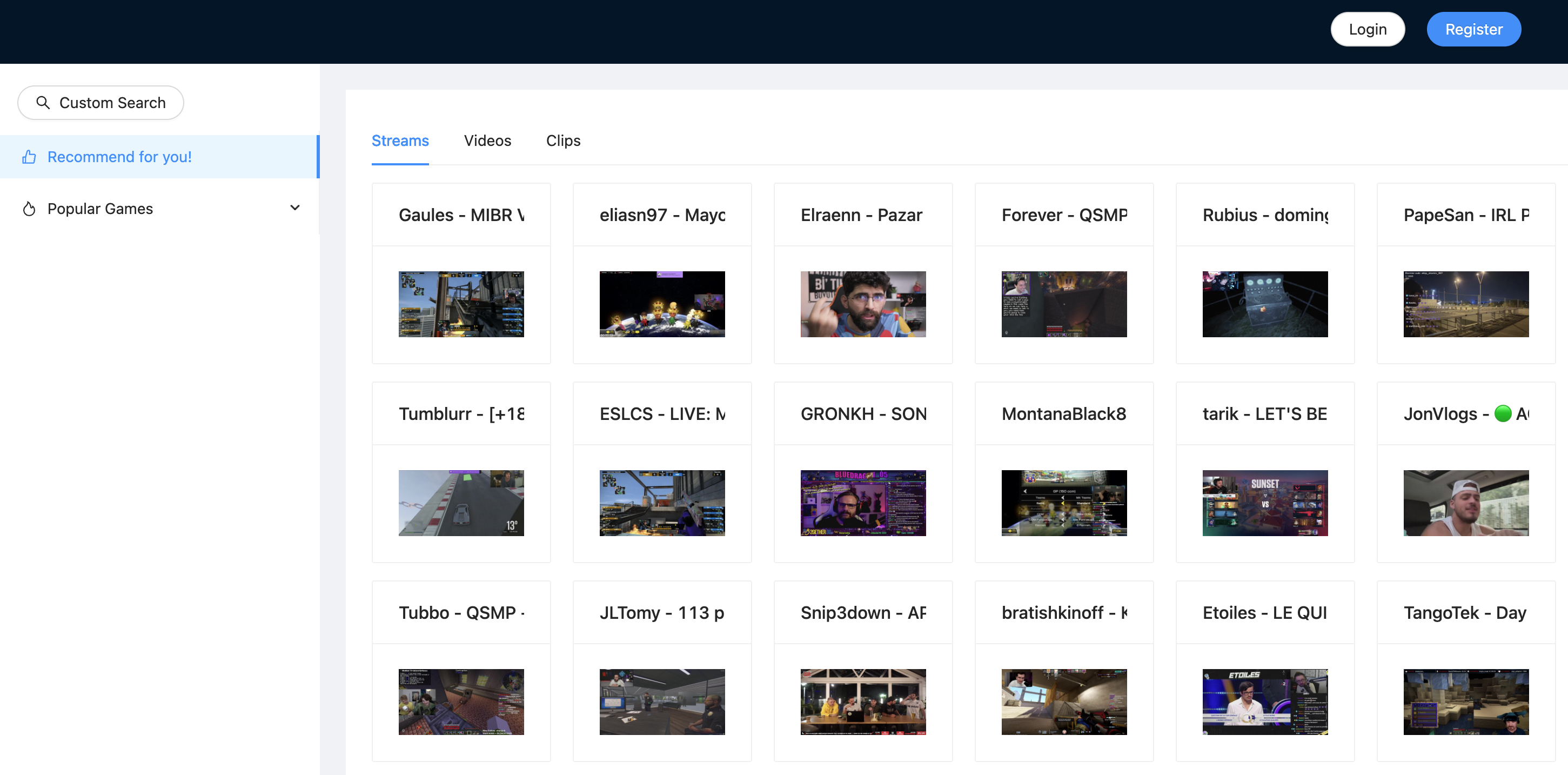Click the thumbs-up icon next to Recommend for you
Viewport: 1568px width, 775px height.
click(x=29, y=157)
